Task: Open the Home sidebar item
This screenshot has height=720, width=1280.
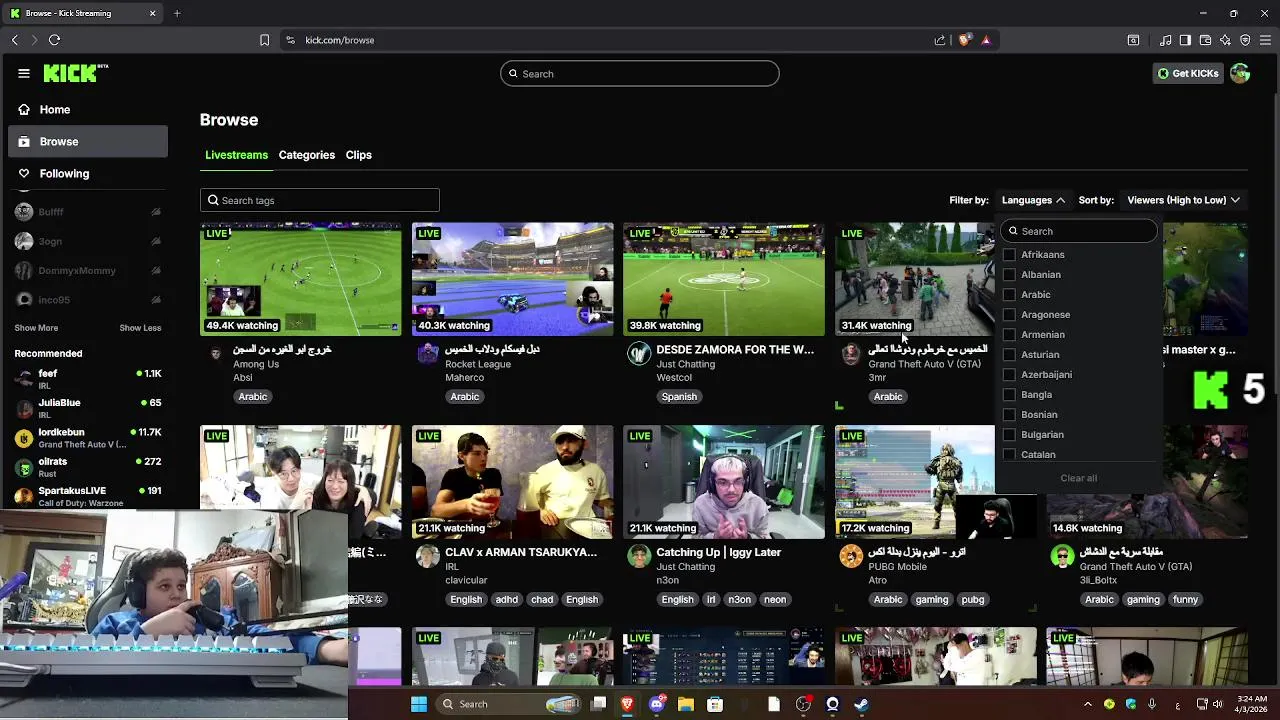Action: [88, 109]
